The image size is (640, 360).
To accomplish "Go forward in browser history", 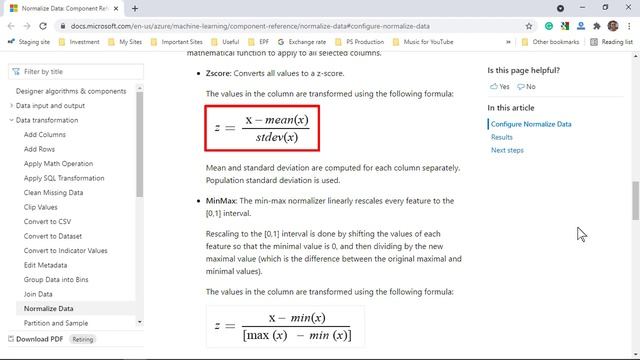I will pyautogui.click(x=27, y=26).
